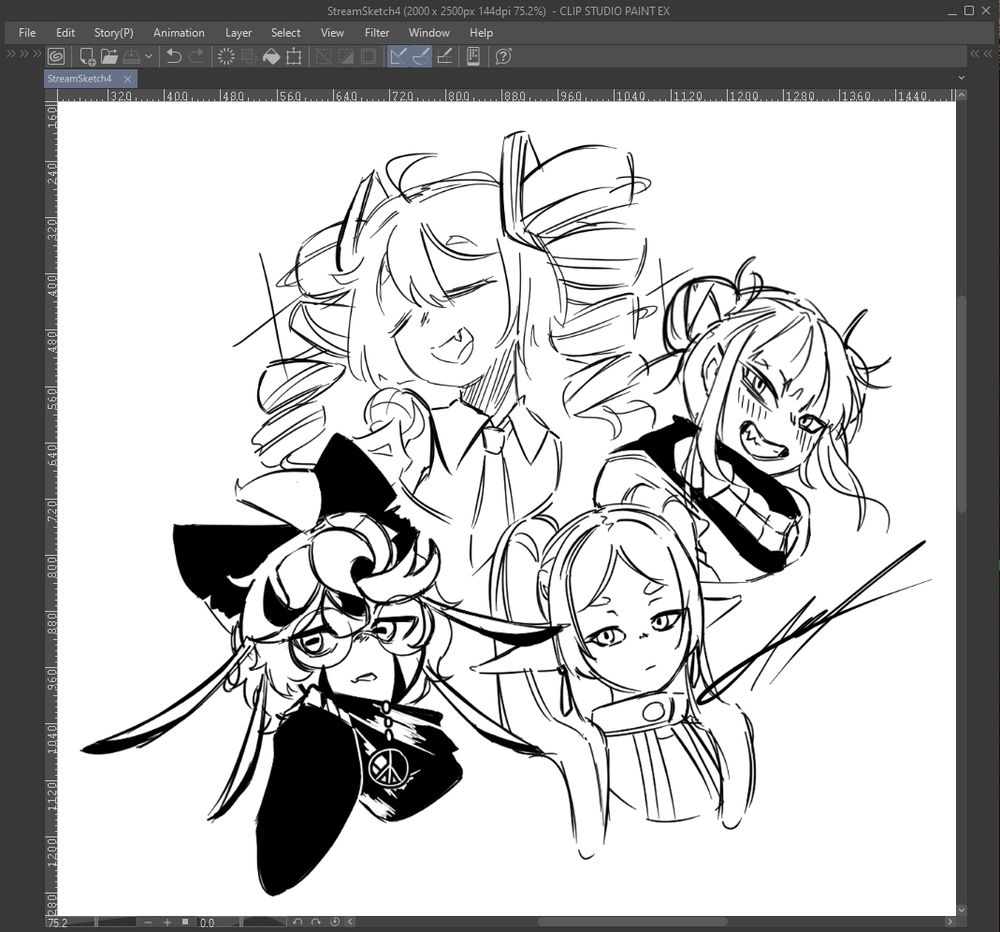This screenshot has width=1000, height=932.
Task: Click the Show Selection Border icon
Action: click(369, 57)
